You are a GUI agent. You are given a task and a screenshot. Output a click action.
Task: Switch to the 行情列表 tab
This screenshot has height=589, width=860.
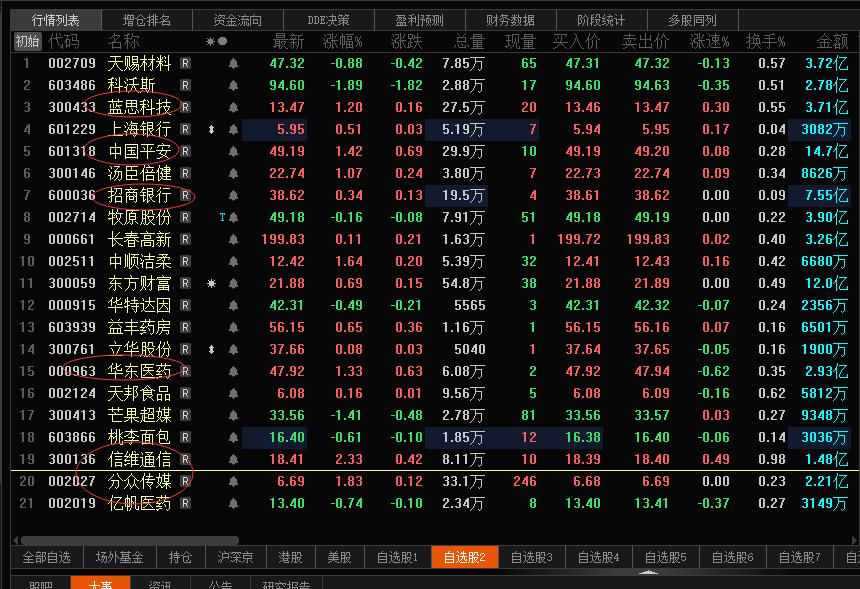pyautogui.click(x=55, y=20)
